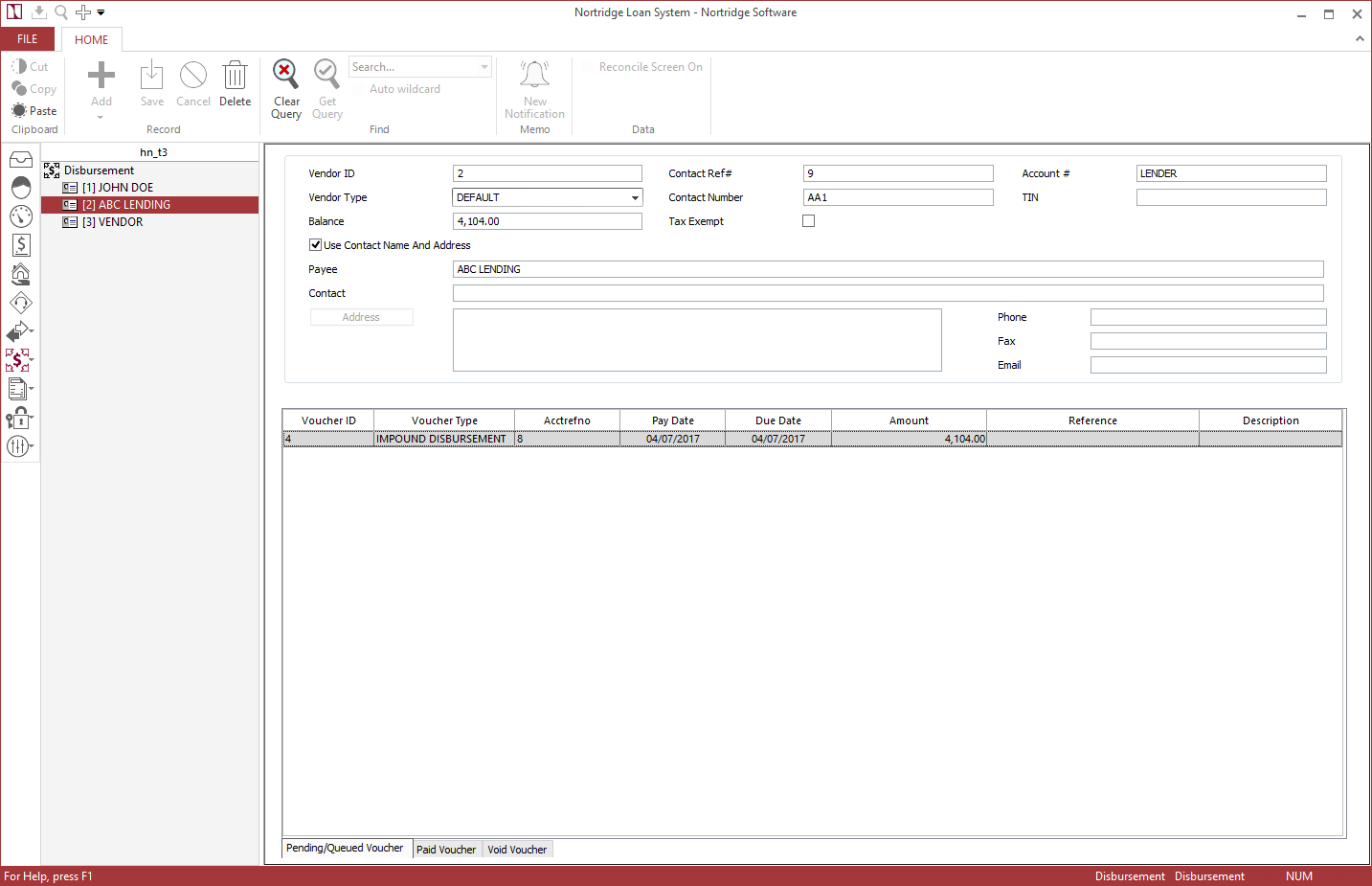This screenshot has width=1372, height=886.
Task: Click the Add record plus icon
Action: (101, 75)
